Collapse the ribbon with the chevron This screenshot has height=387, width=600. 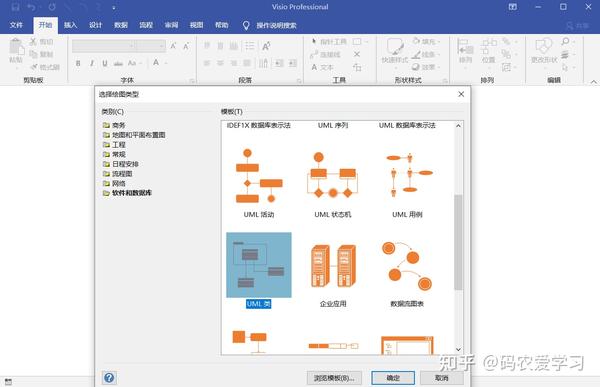tap(593, 82)
